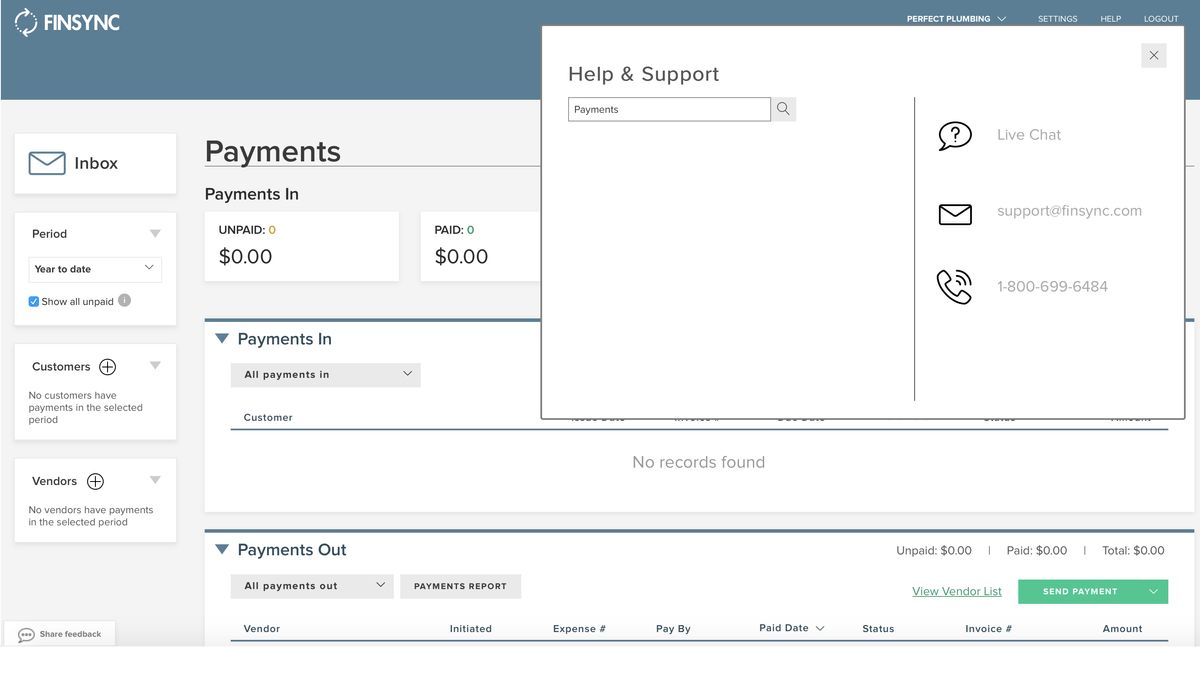Screen dimensions: 1200x675
Task: Open the Perfect Plumbing company menu
Action: (x=955, y=18)
